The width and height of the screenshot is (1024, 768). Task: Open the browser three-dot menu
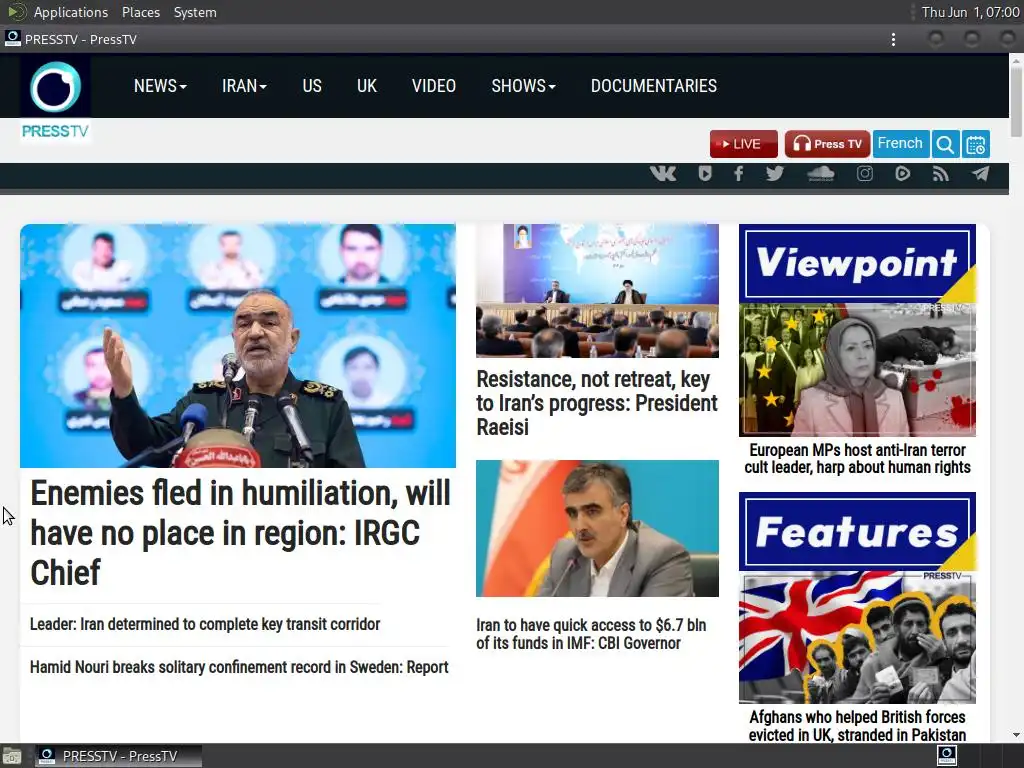pos(893,40)
